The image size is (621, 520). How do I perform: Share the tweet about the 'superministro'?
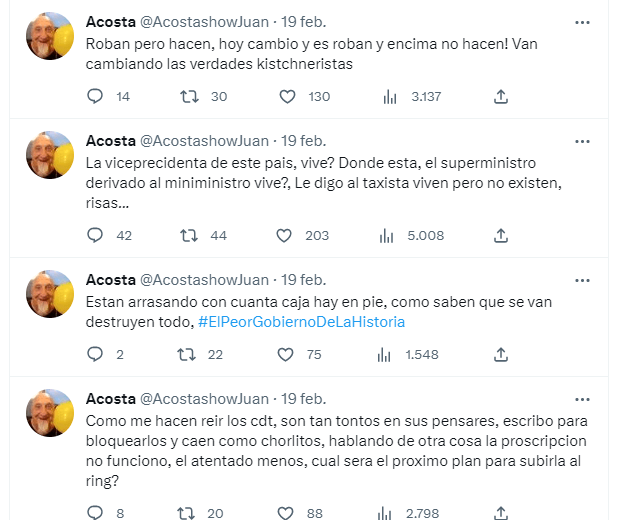(x=502, y=236)
